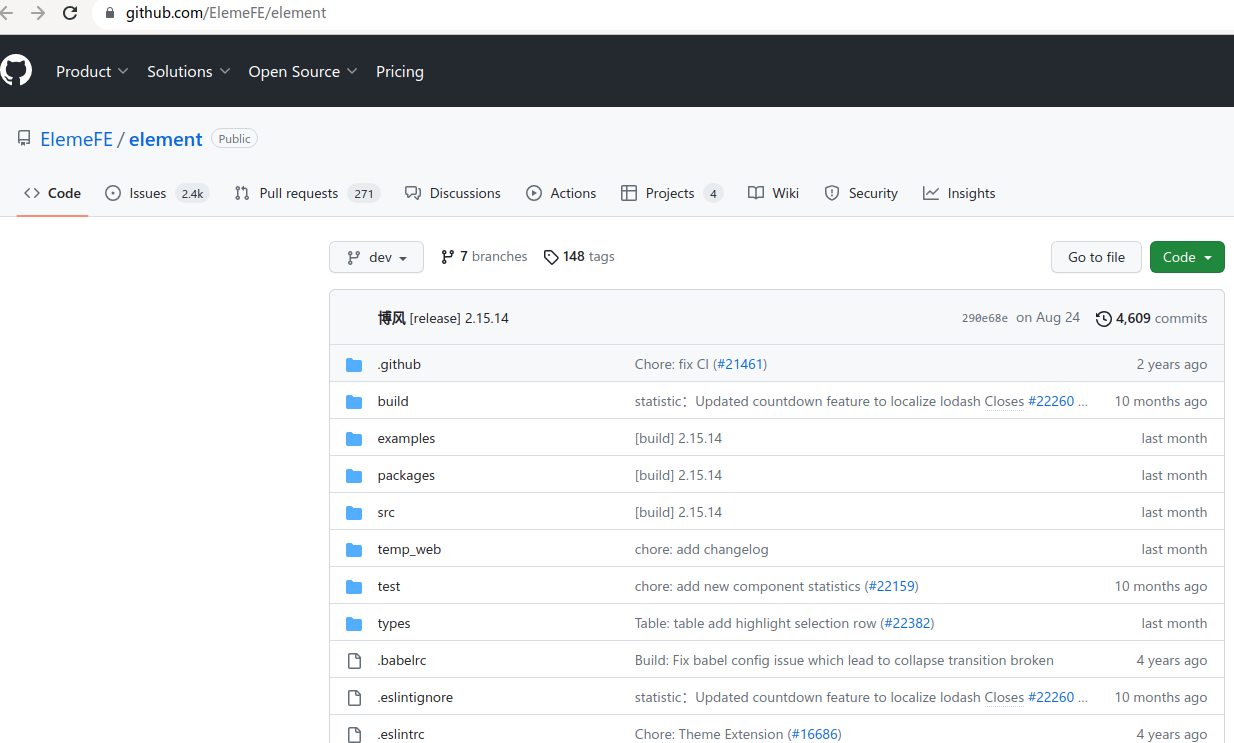The height and width of the screenshot is (743, 1234).
Task: Open the Wiki book icon
Action: [757, 192]
